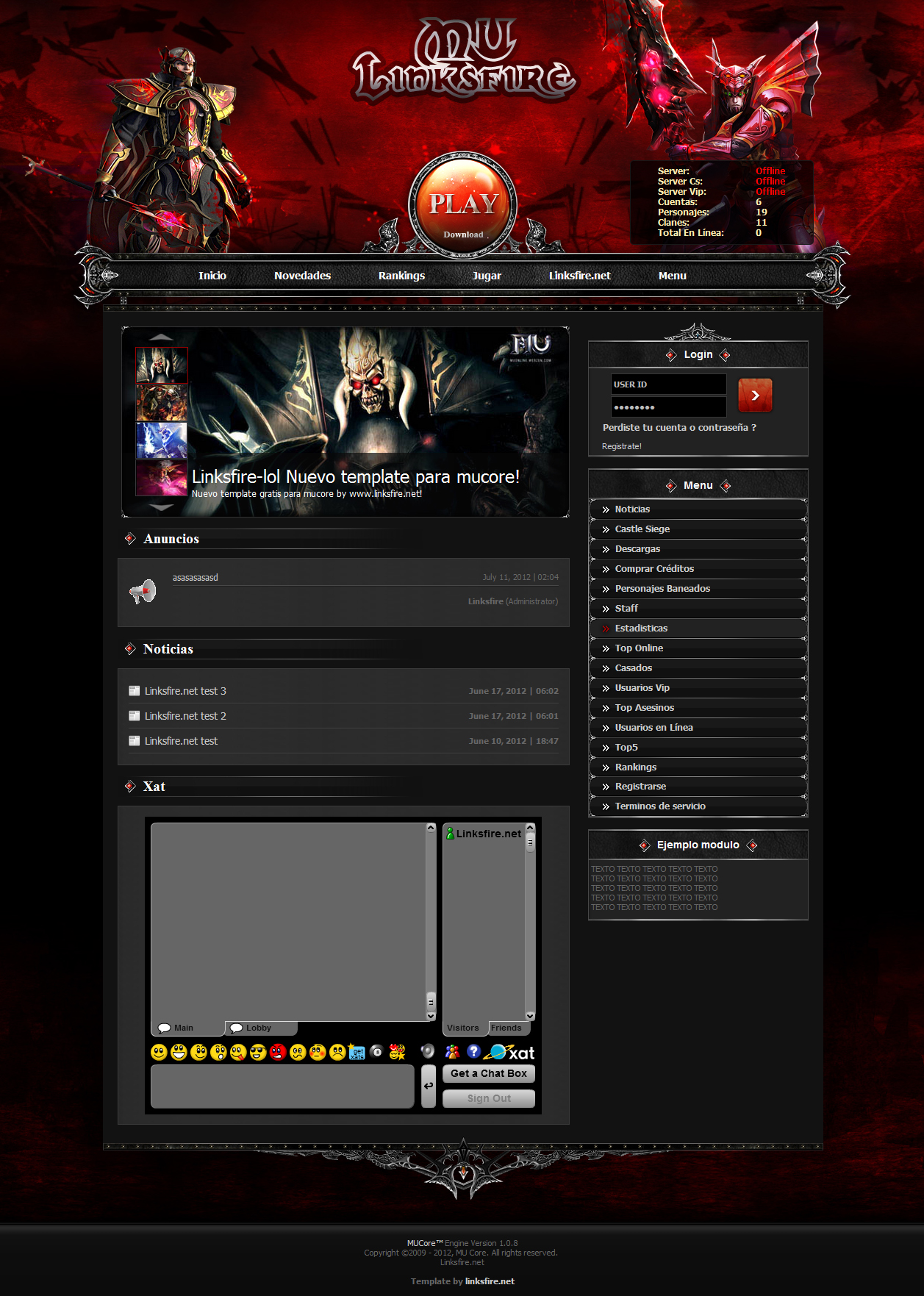Select the Linksfire.net visitor in the chat list
The image size is (924, 1296).
click(x=484, y=834)
